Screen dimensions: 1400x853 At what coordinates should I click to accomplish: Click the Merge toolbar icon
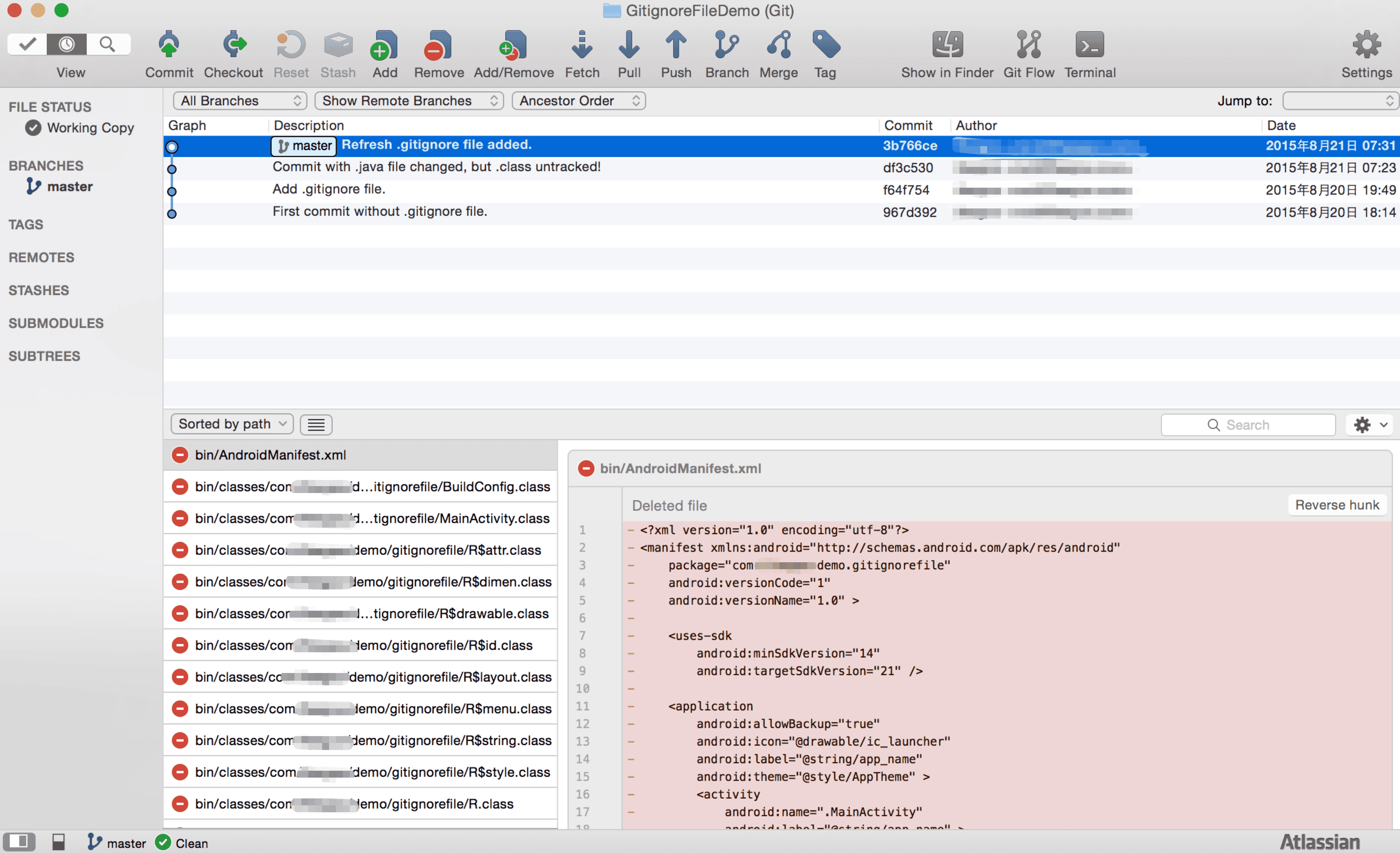pyautogui.click(x=778, y=45)
